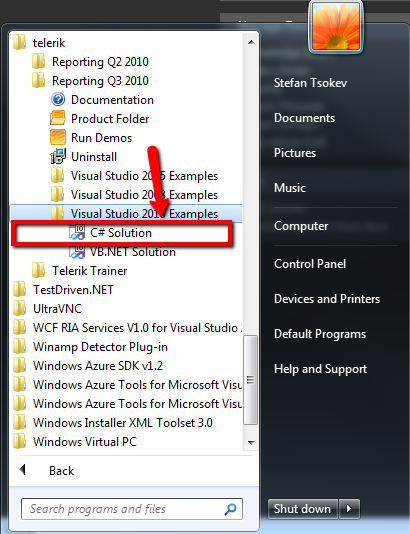Open the Shut down options arrow
The height and width of the screenshot is (534, 410).
coord(349,509)
